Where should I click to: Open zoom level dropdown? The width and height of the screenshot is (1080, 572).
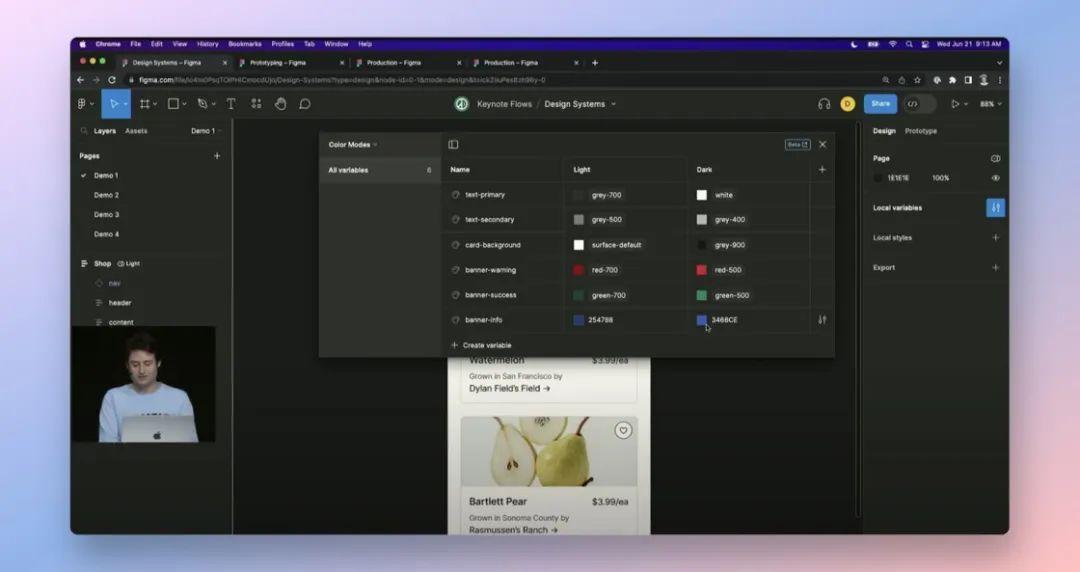tap(991, 104)
